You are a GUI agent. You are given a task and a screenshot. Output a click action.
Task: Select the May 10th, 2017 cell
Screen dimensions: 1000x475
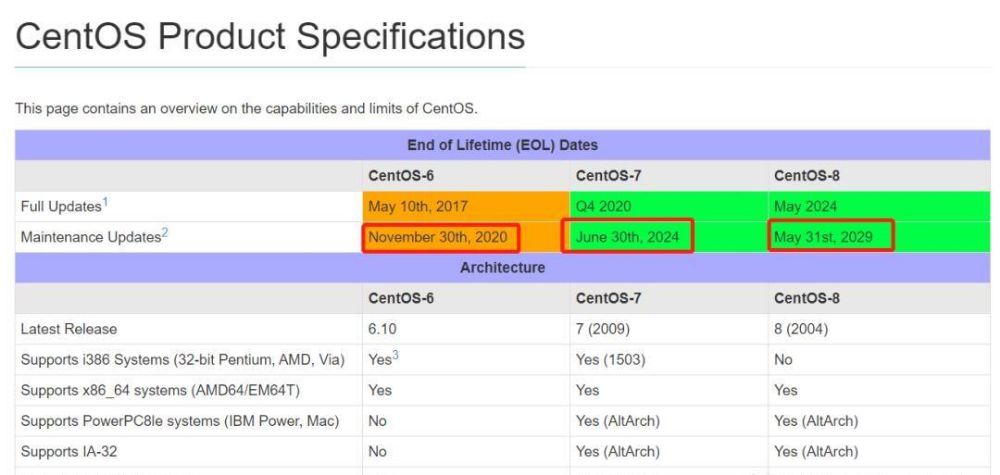click(x=466, y=207)
